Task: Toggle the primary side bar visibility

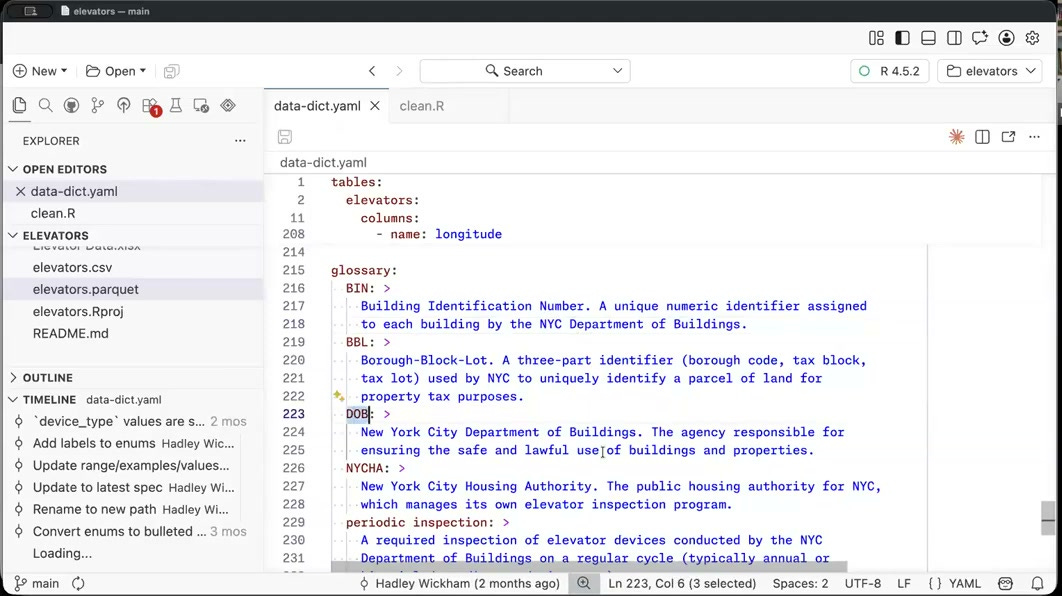Action: (x=902, y=38)
